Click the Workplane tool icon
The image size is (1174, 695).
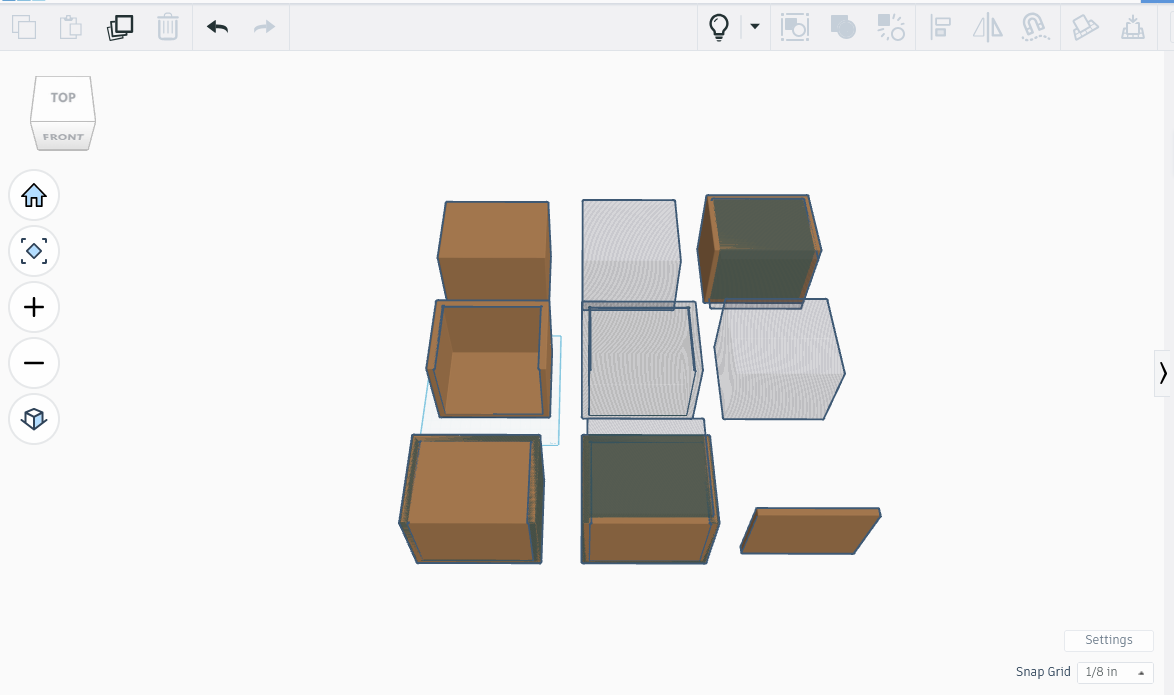tap(1132, 28)
